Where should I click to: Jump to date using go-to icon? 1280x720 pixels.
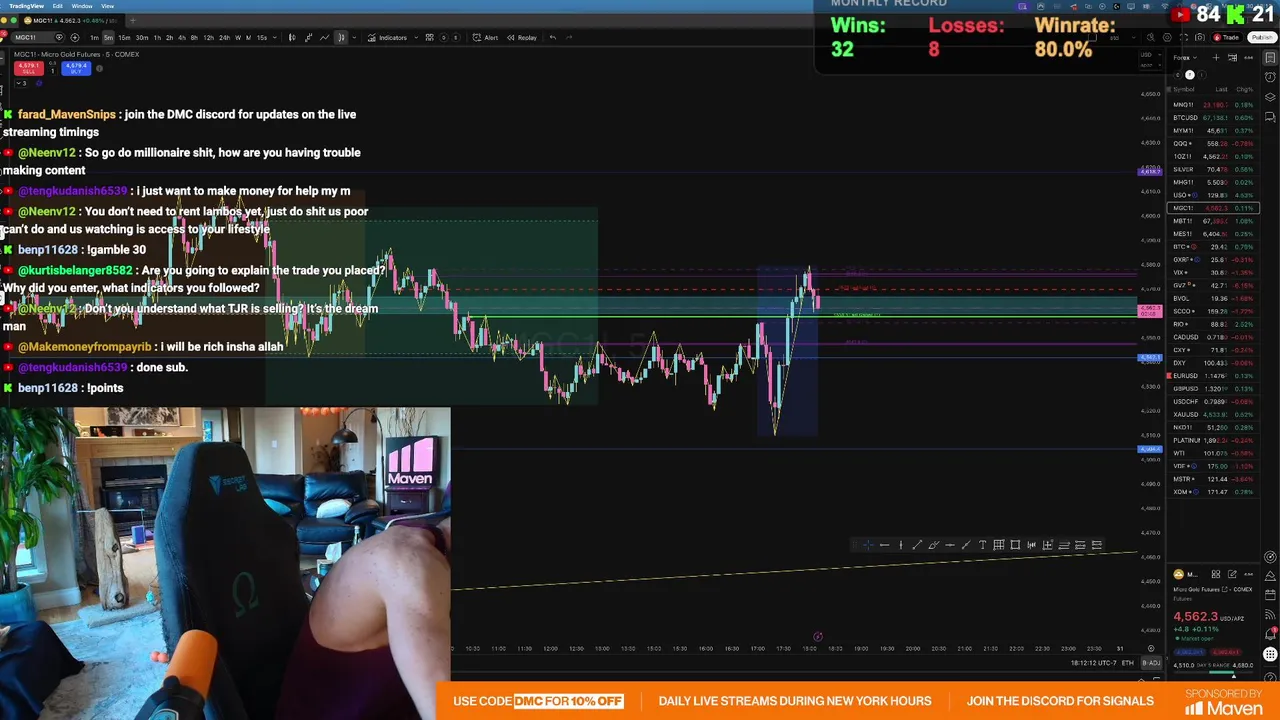tap(1151, 648)
